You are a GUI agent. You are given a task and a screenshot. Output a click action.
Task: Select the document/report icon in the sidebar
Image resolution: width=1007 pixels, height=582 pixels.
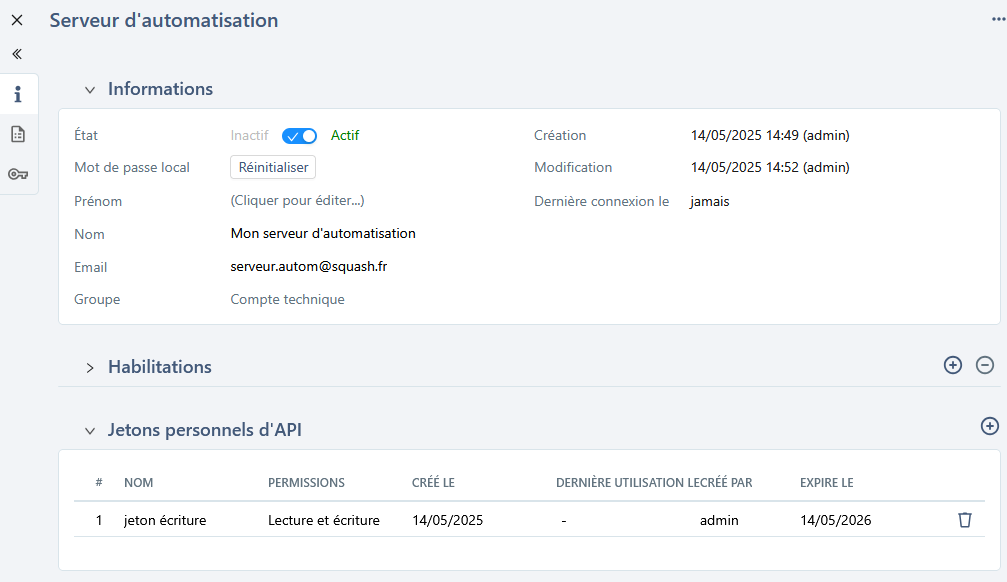point(18,133)
